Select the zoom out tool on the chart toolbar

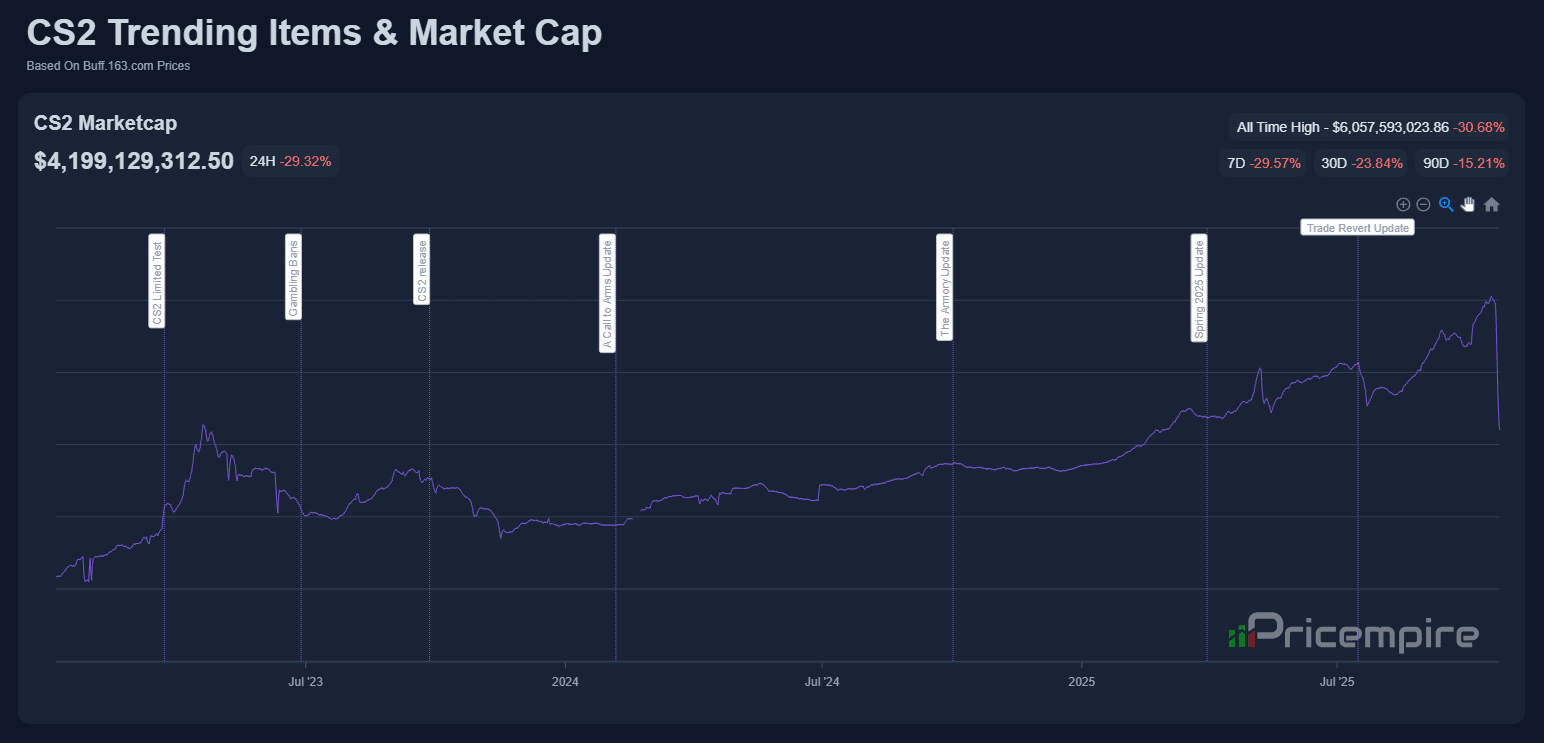pos(1424,204)
